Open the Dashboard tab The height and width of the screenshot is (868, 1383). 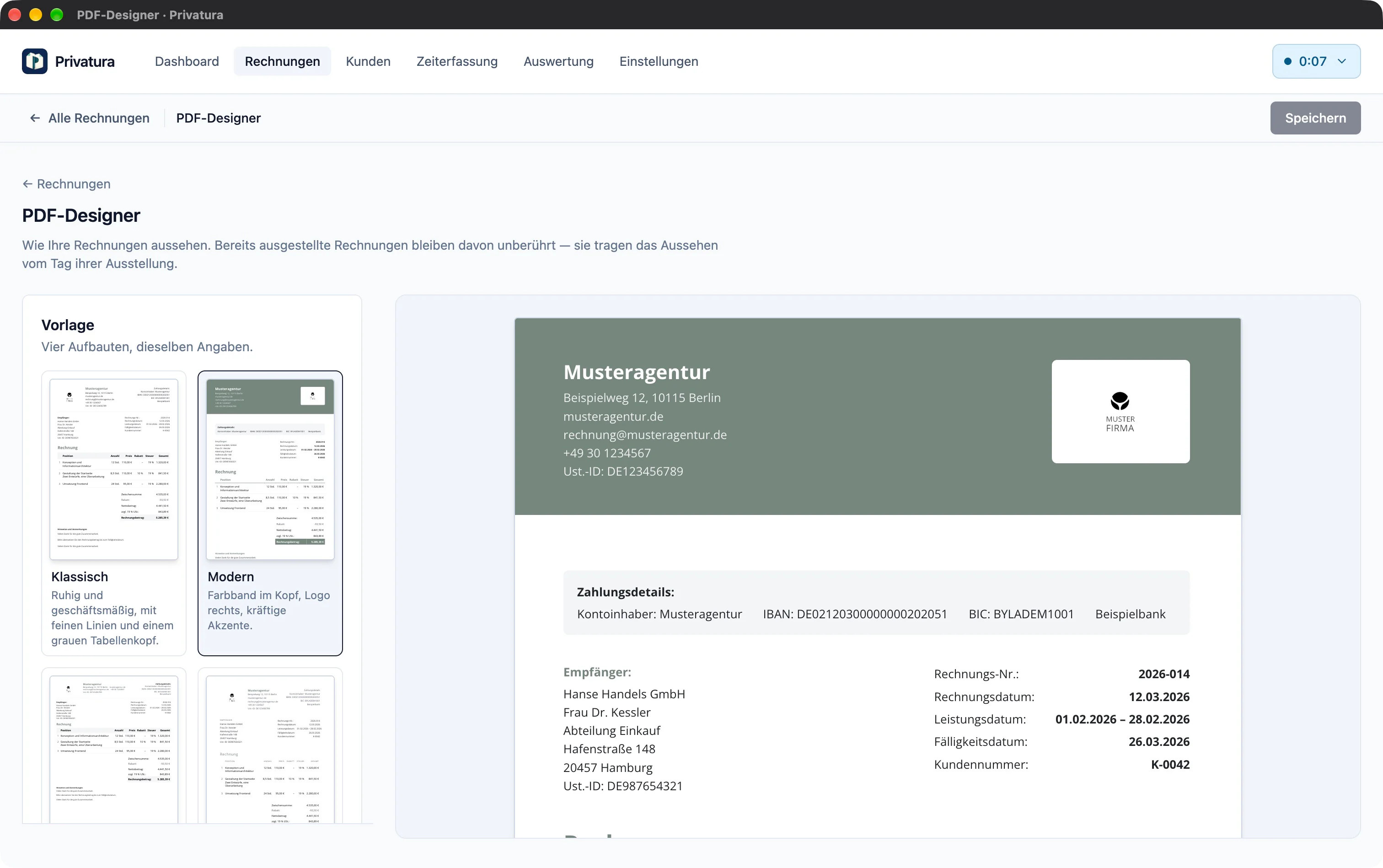click(187, 61)
